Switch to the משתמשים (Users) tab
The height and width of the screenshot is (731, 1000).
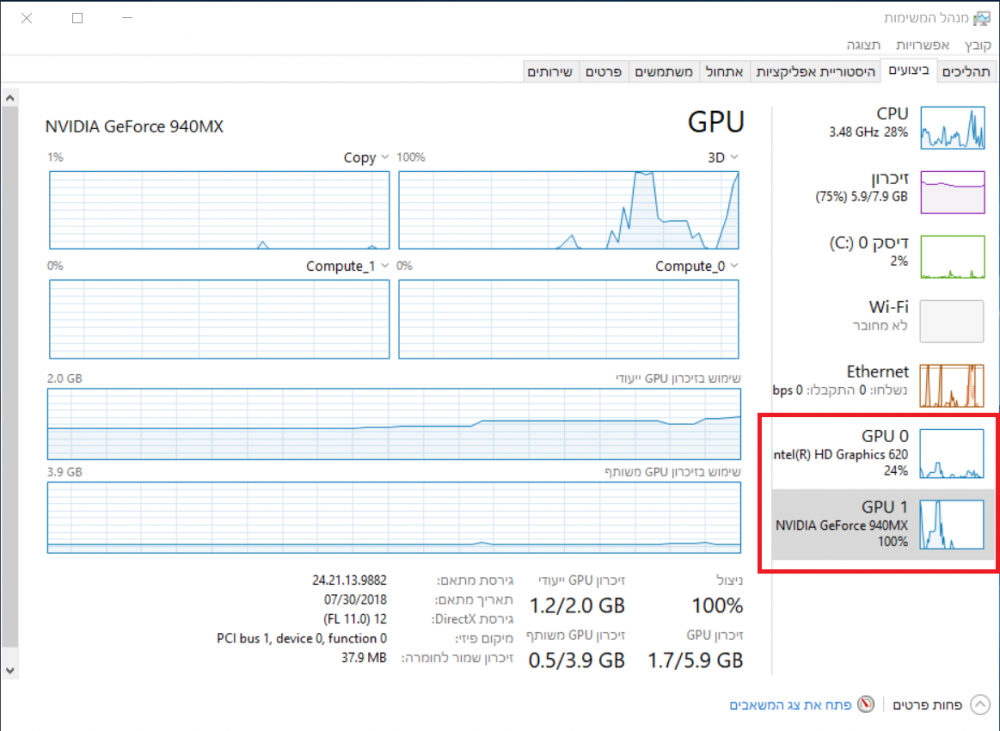[664, 72]
